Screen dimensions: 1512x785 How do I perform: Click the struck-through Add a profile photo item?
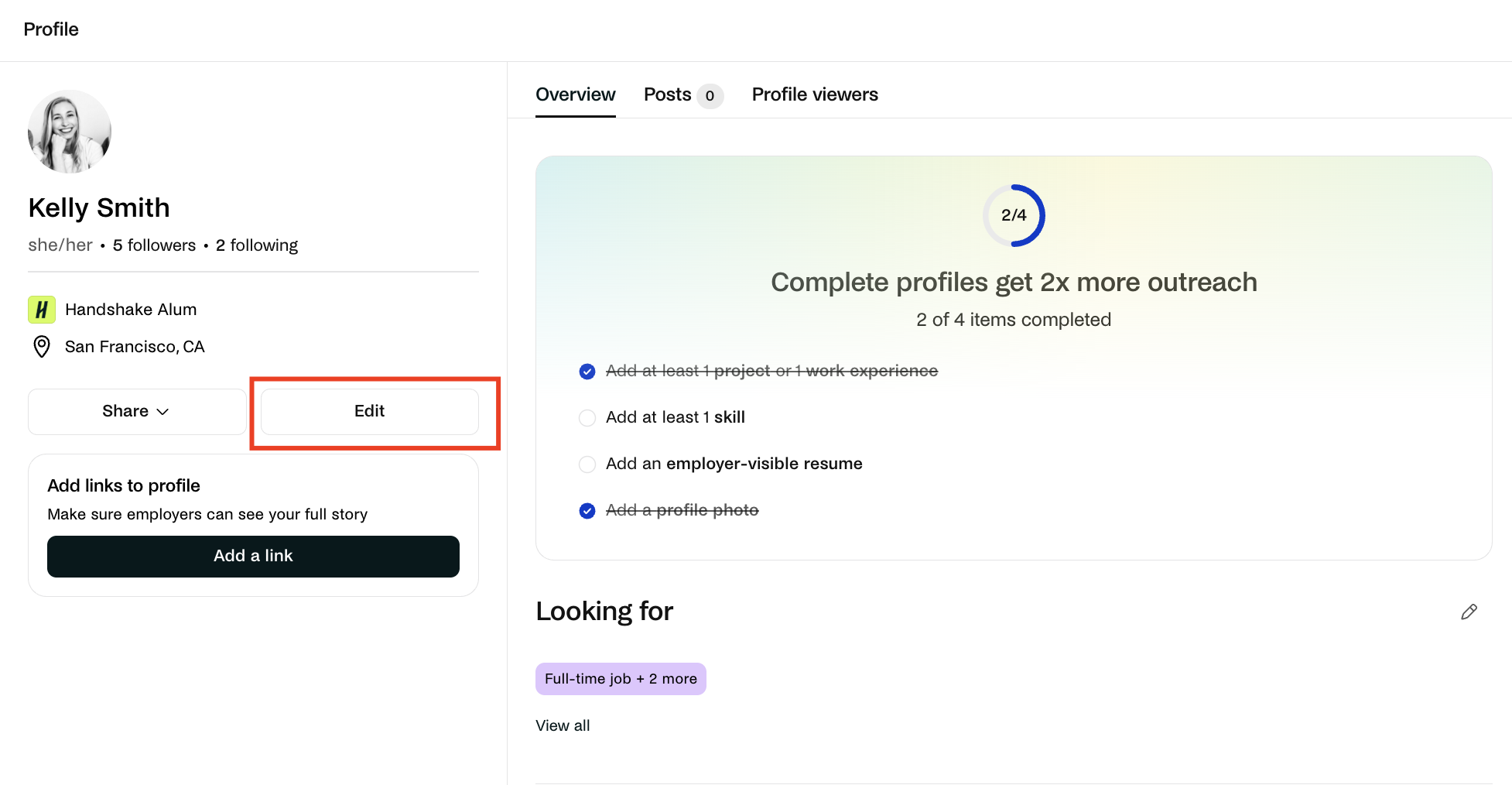tap(682, 510)
